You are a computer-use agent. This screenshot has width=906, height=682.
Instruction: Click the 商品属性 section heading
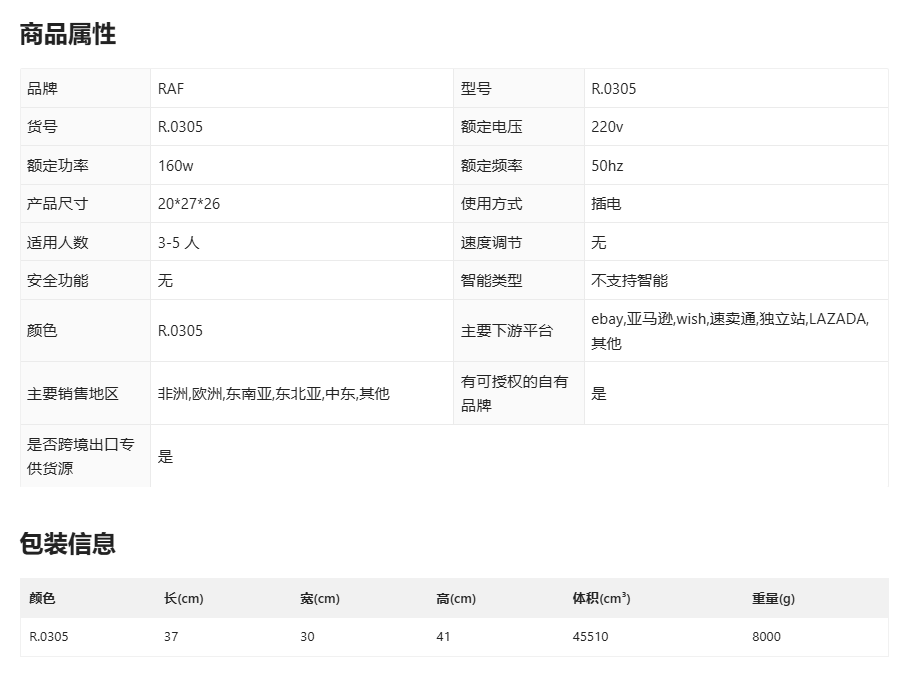(x=68, y=34)
